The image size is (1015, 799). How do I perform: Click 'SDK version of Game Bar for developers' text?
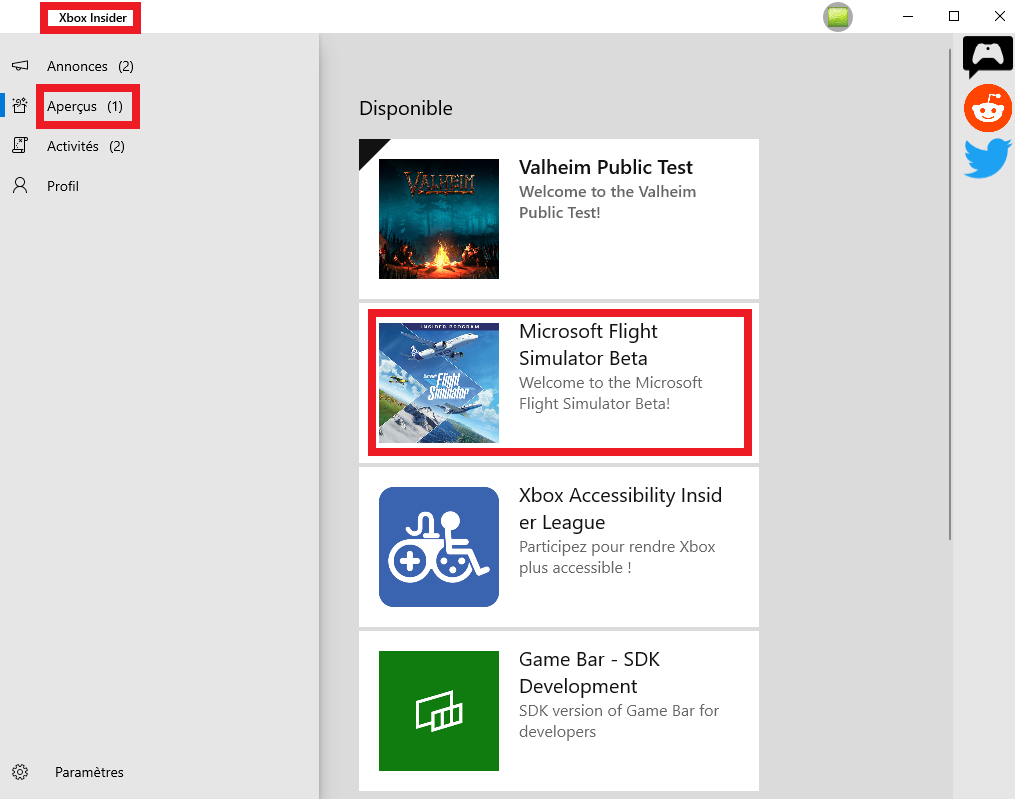(619, 721)
